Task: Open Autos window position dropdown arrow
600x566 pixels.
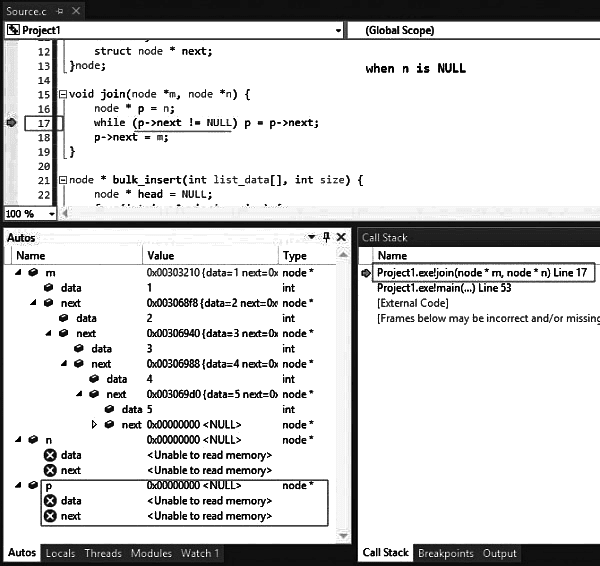Action: [312, 237]
